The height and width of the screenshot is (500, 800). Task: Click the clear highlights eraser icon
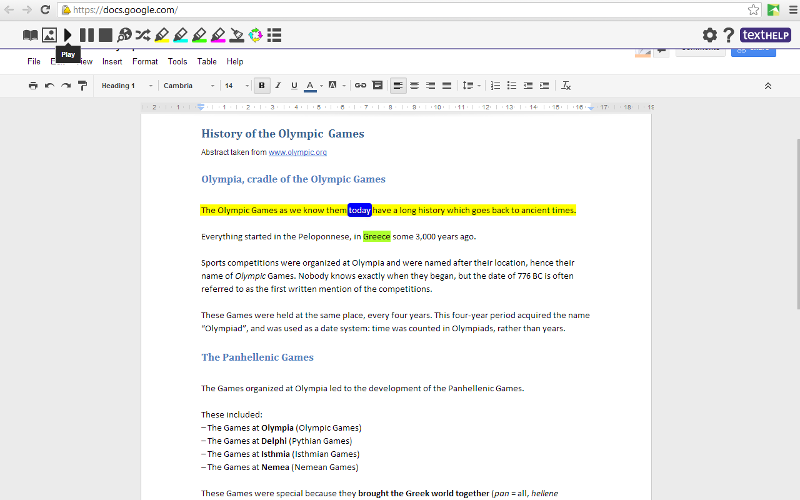point(237,35)
